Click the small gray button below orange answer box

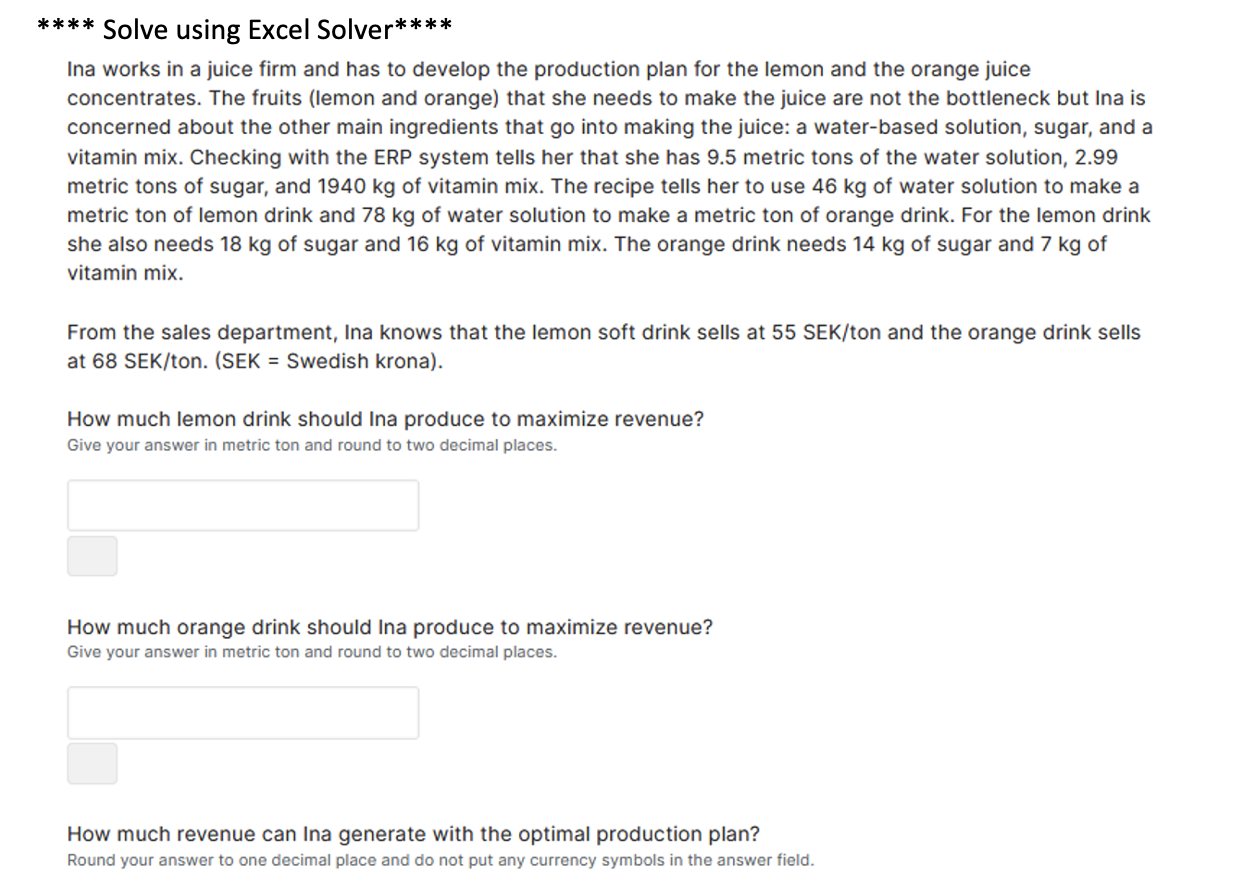[x=91, y=764]
